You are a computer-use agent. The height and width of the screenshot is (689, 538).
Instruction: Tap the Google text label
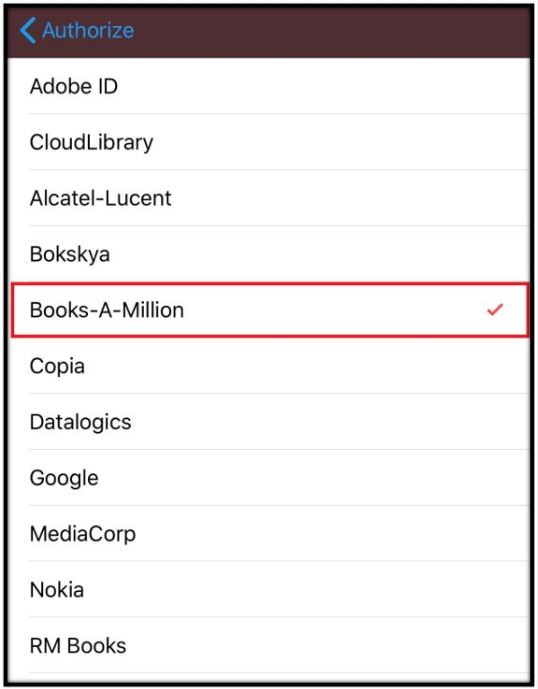pyautogui.click(x=64, y=478)
